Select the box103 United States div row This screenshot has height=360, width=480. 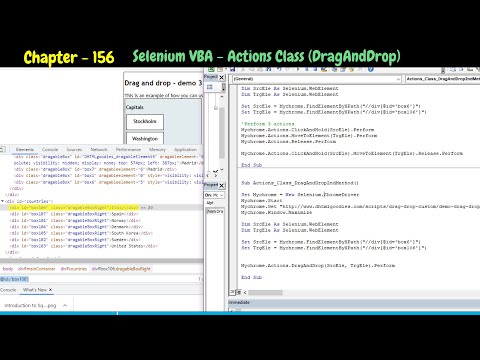(x=83, y=246)
